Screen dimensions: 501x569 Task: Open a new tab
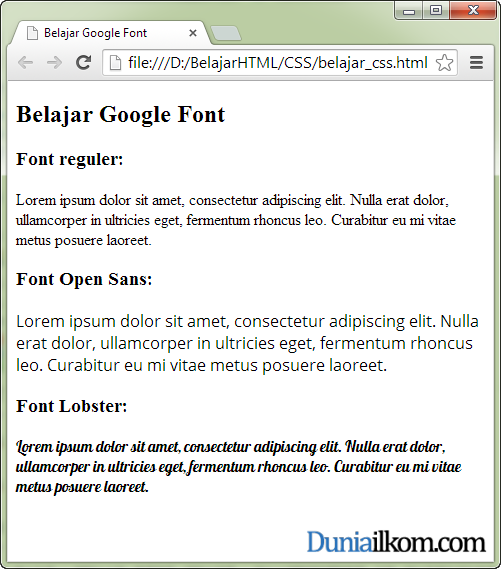tap(226, 33)
